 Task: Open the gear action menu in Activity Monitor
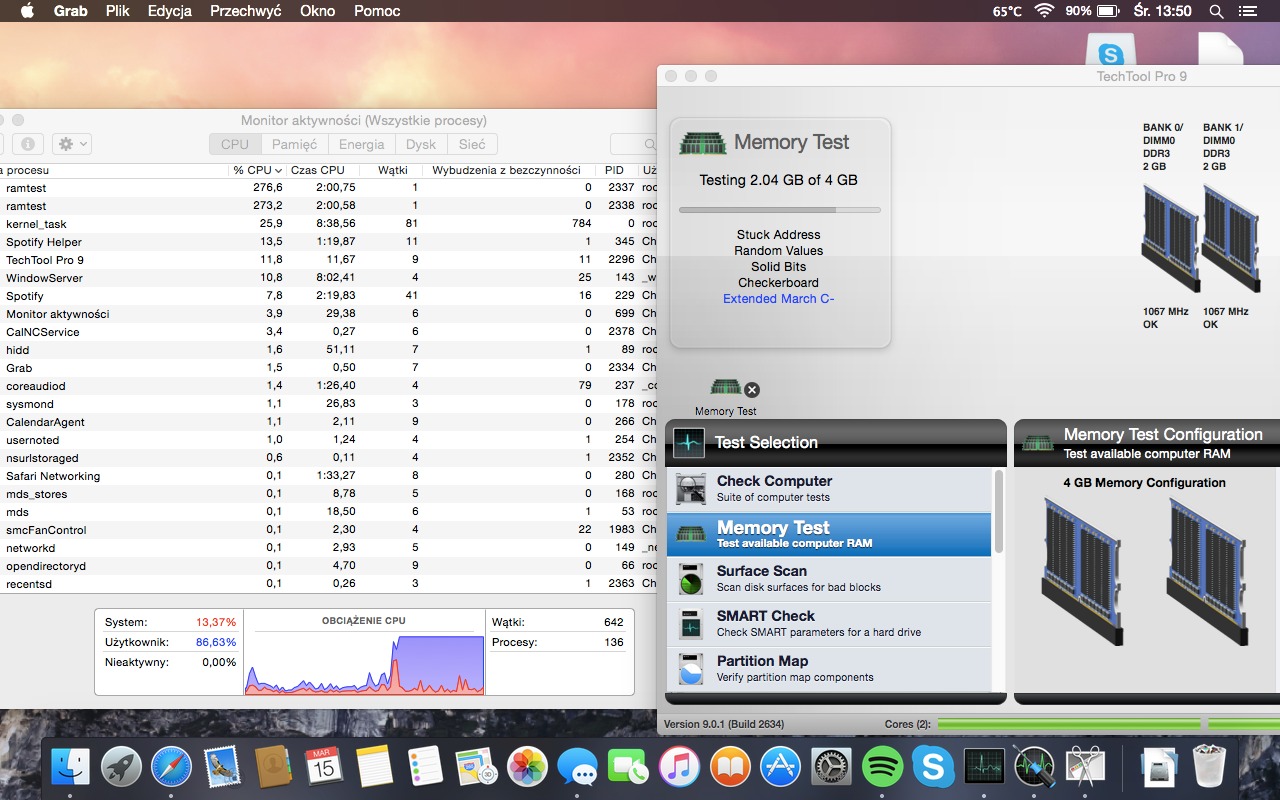coord(71,144)
